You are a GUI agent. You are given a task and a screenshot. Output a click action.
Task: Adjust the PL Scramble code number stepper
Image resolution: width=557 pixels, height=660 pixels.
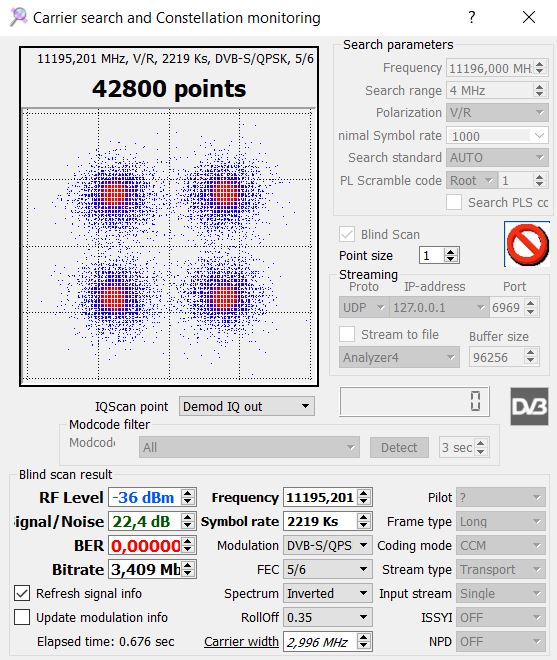tap(540, 181)
